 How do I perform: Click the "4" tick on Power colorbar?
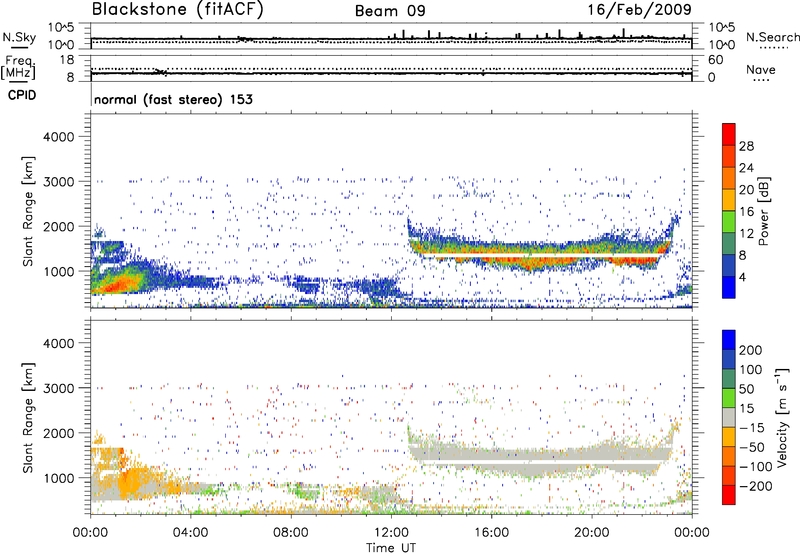(x=742, y=278)
